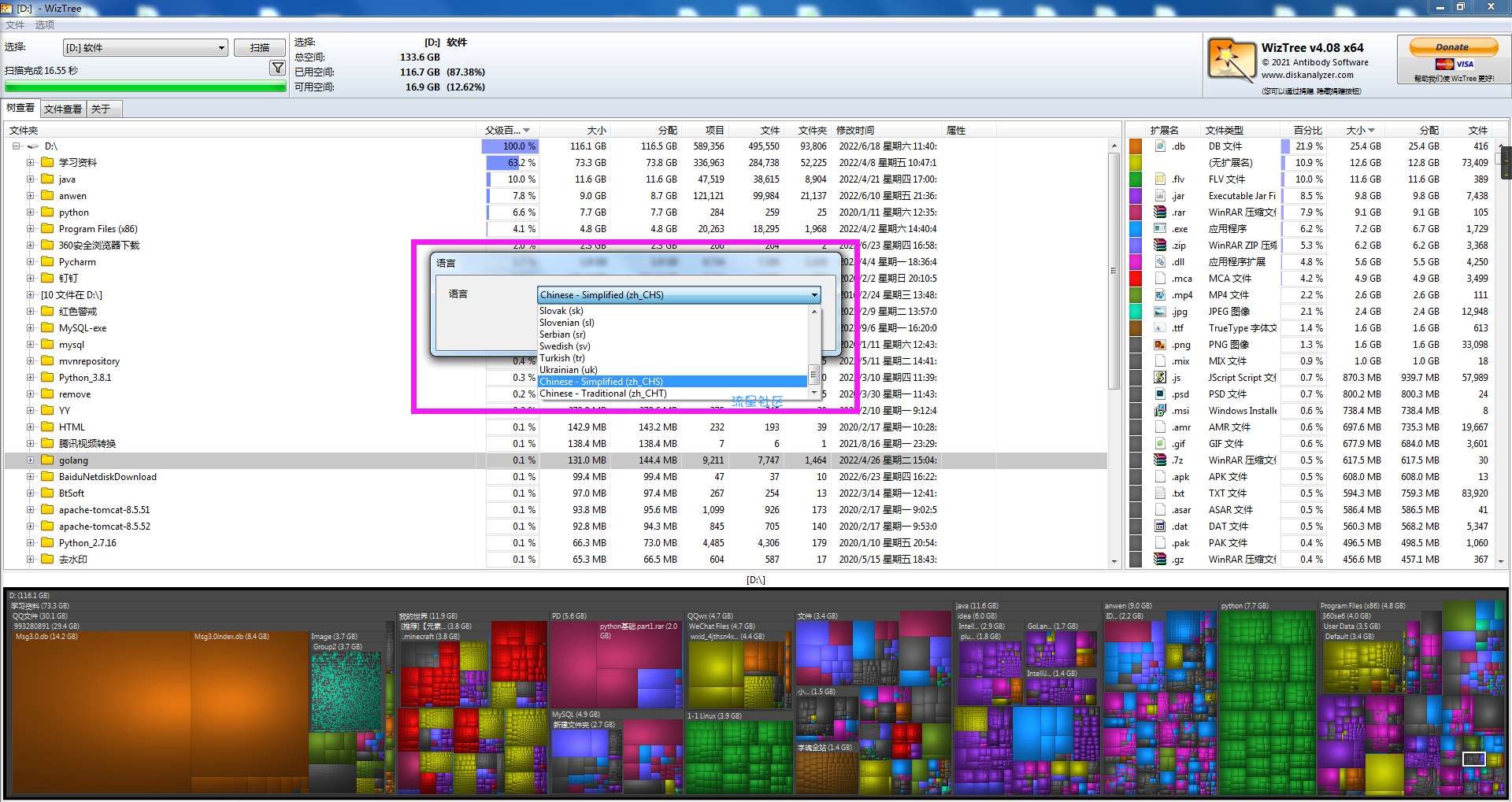Click the .gz archive file icon
This screenshot has height=802, width=1512.
(1160, 560)
